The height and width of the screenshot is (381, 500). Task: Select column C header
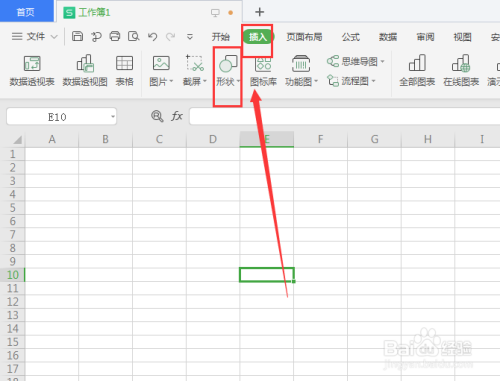(x=159, y=139)
